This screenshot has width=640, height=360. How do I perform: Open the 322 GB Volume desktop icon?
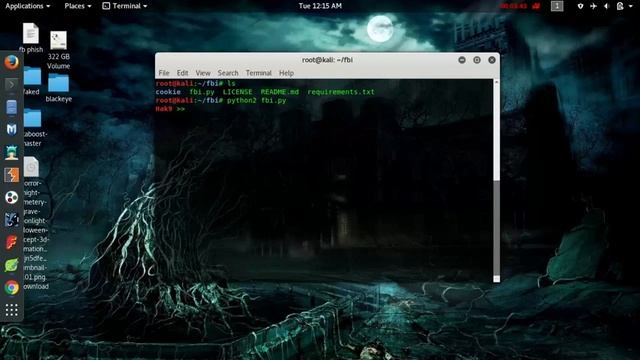point(58,50)
